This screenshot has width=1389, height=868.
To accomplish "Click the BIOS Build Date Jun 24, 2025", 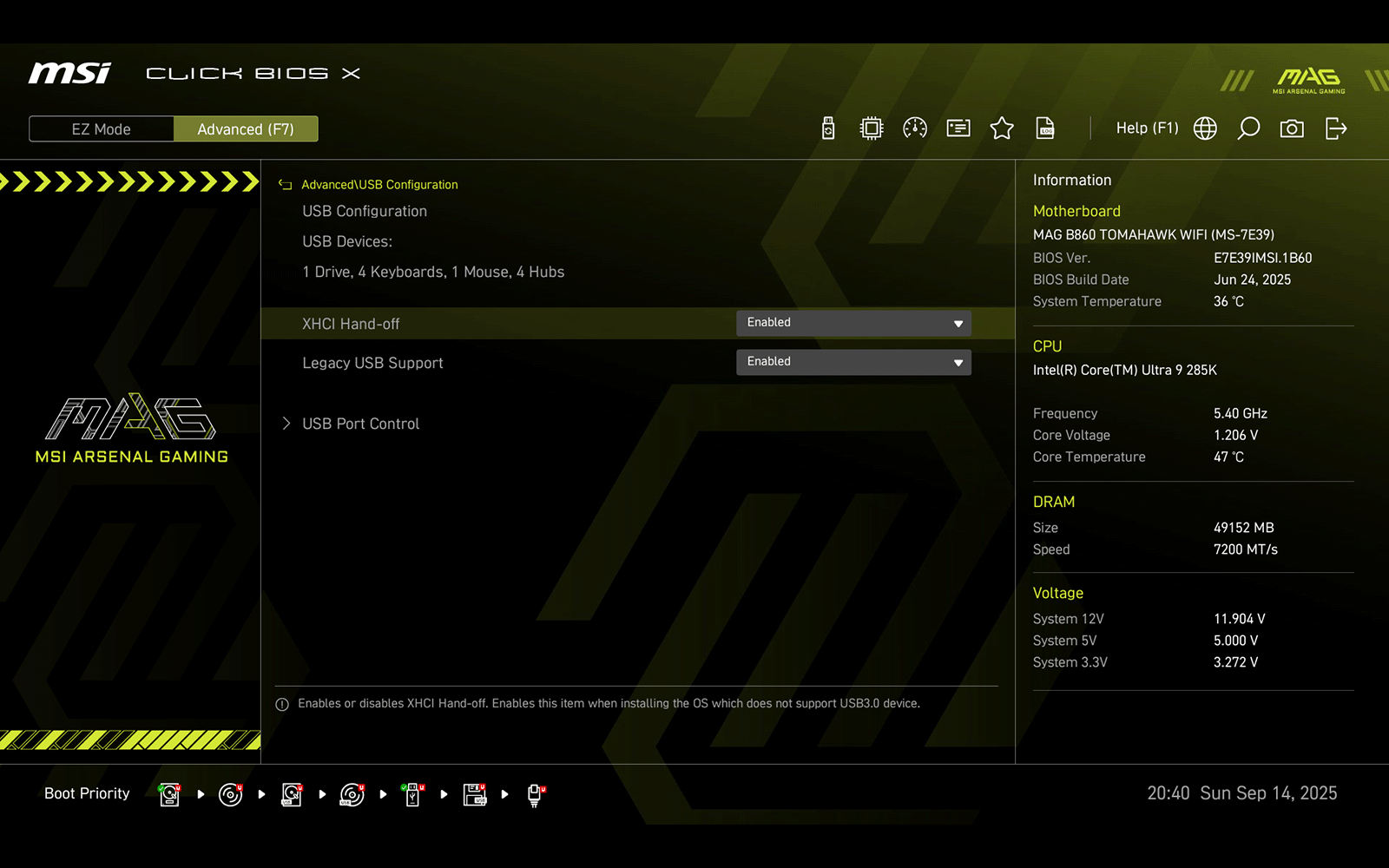I will 1252,279.
